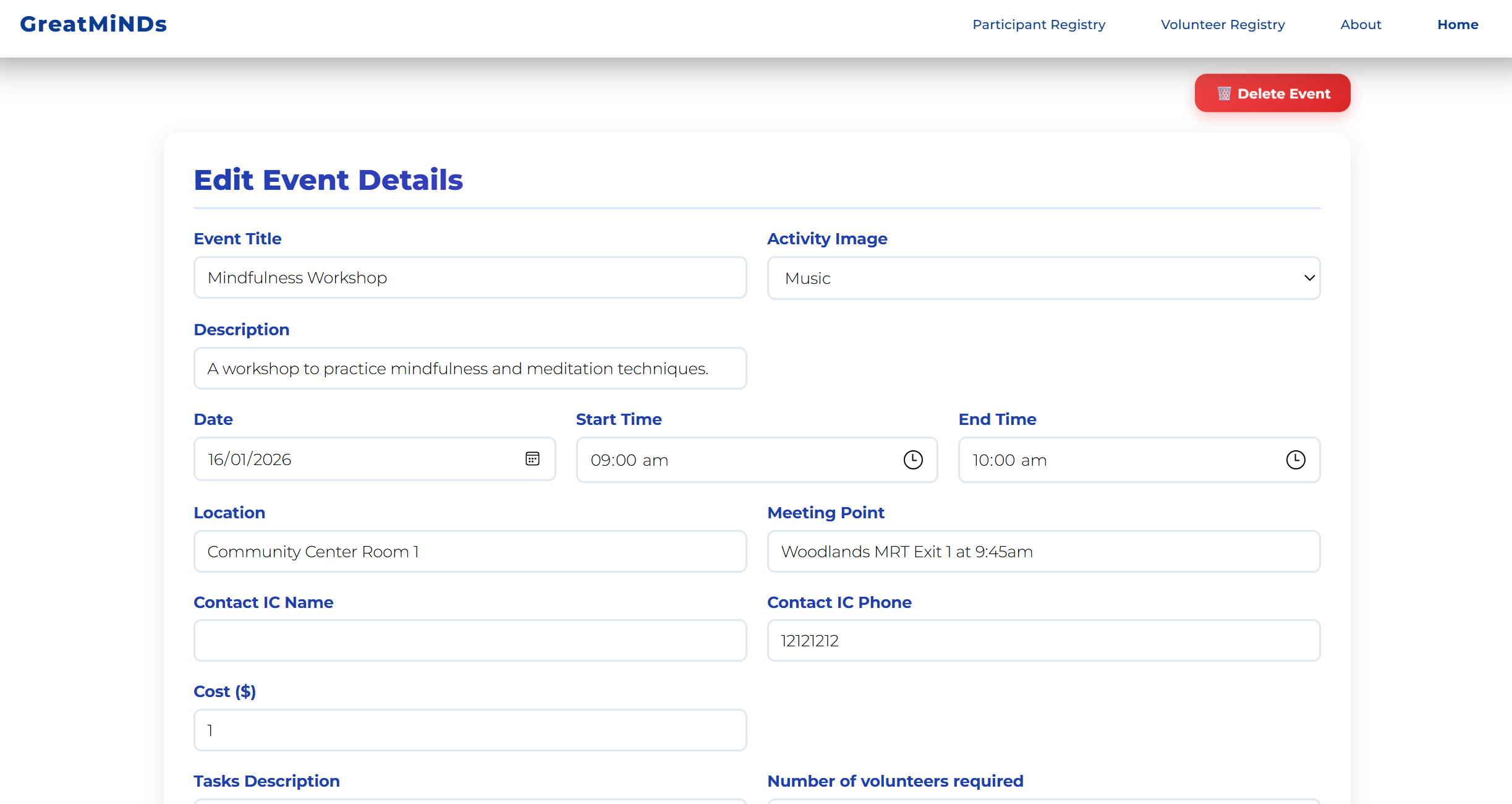Click the Activity Image chevron arrow
This screenshot has width=1512, height=804.
click(x=1309, y=278)
